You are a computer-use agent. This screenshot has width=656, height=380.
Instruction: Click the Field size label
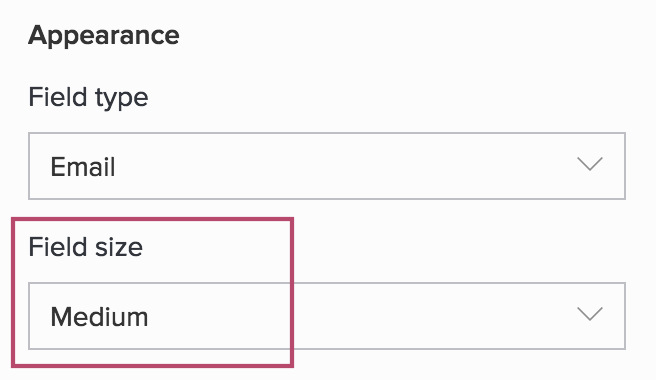pyautogui.click(x=86, y=247)
